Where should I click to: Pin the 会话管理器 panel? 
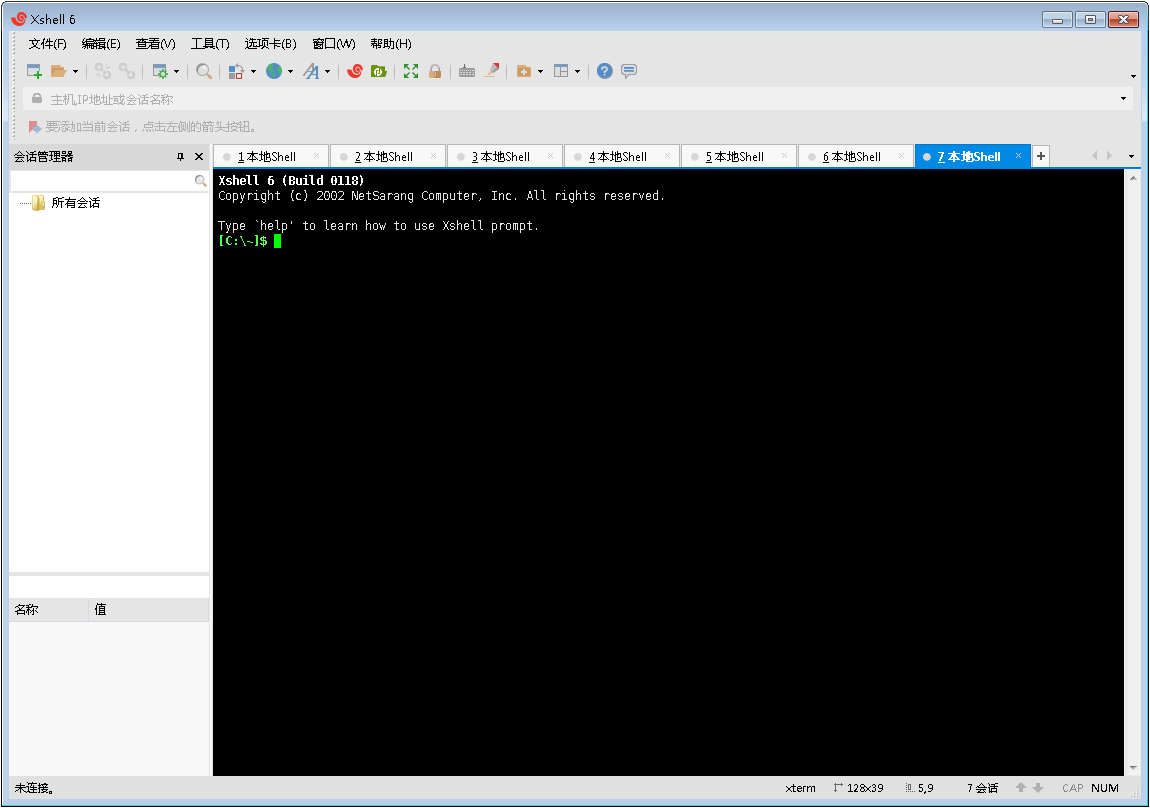tap(180, 157)
